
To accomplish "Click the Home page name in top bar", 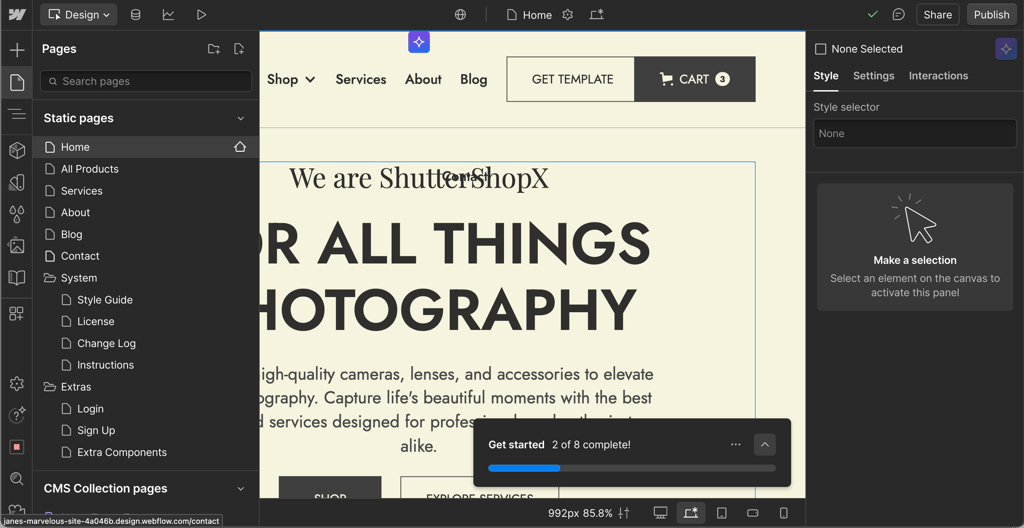I will point(537,14).
